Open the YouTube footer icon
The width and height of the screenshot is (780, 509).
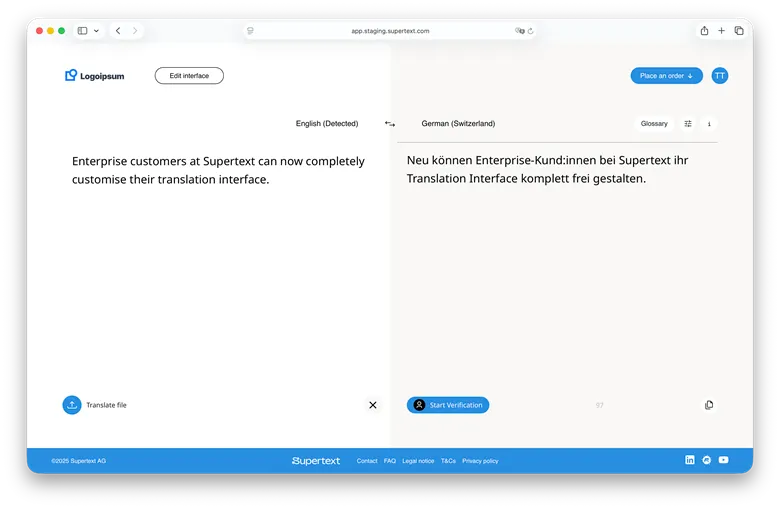tap(723, 460)
